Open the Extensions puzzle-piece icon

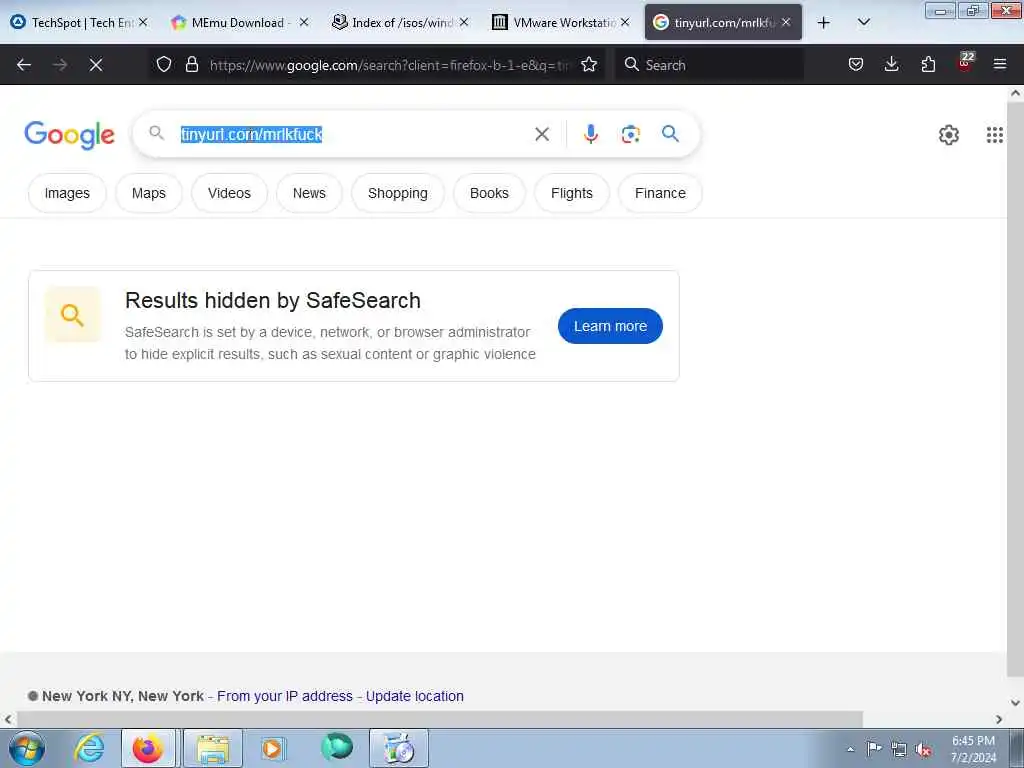click(928, 64)
